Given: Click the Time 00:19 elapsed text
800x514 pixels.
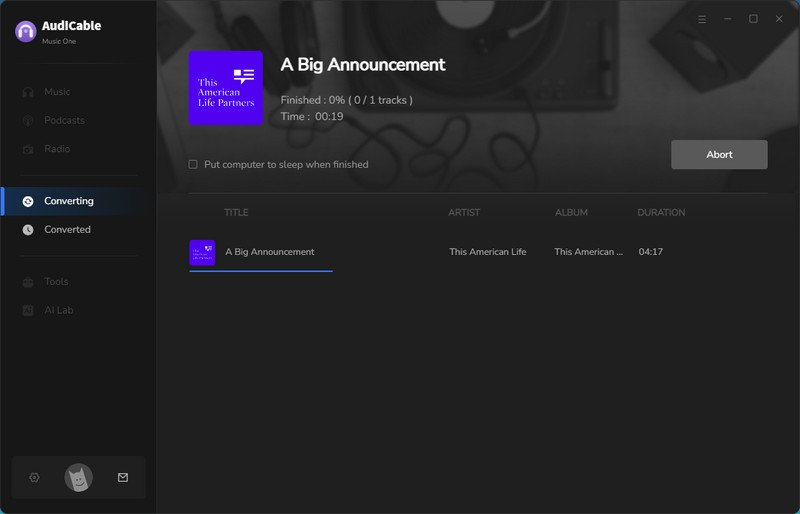Looking at the screenshot, I should pos(312,116).
